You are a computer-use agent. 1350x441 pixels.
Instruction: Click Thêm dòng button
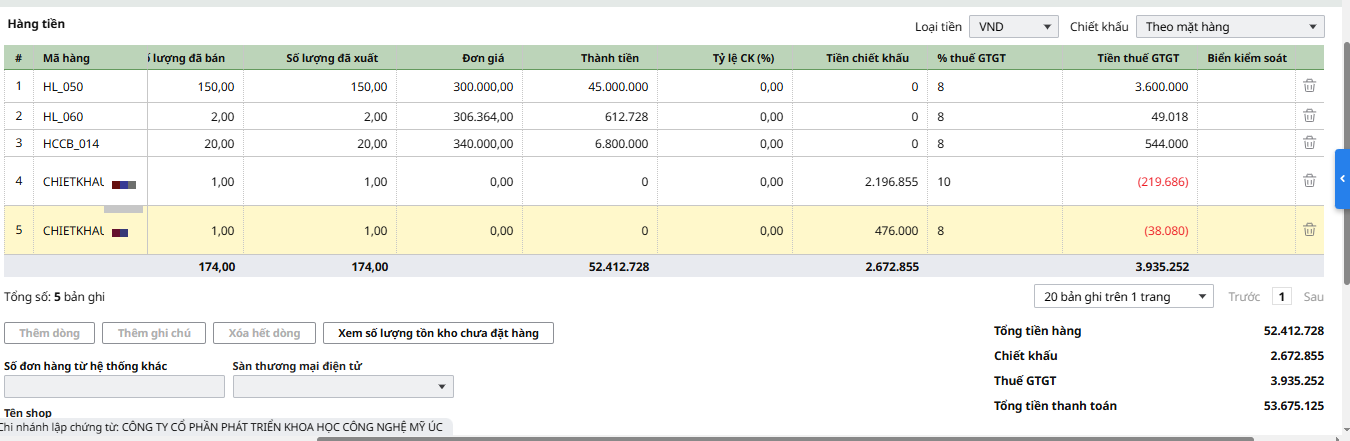tap(49, 333)
